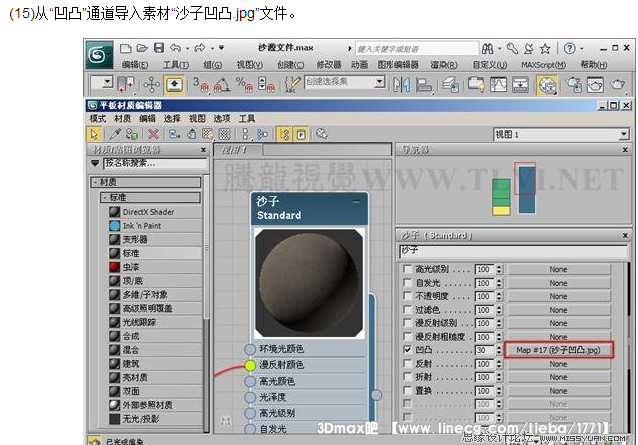The image size is (638, 445).
Task: Enable the 不透明度 map checkbox
Action: (x=407, y=296)
